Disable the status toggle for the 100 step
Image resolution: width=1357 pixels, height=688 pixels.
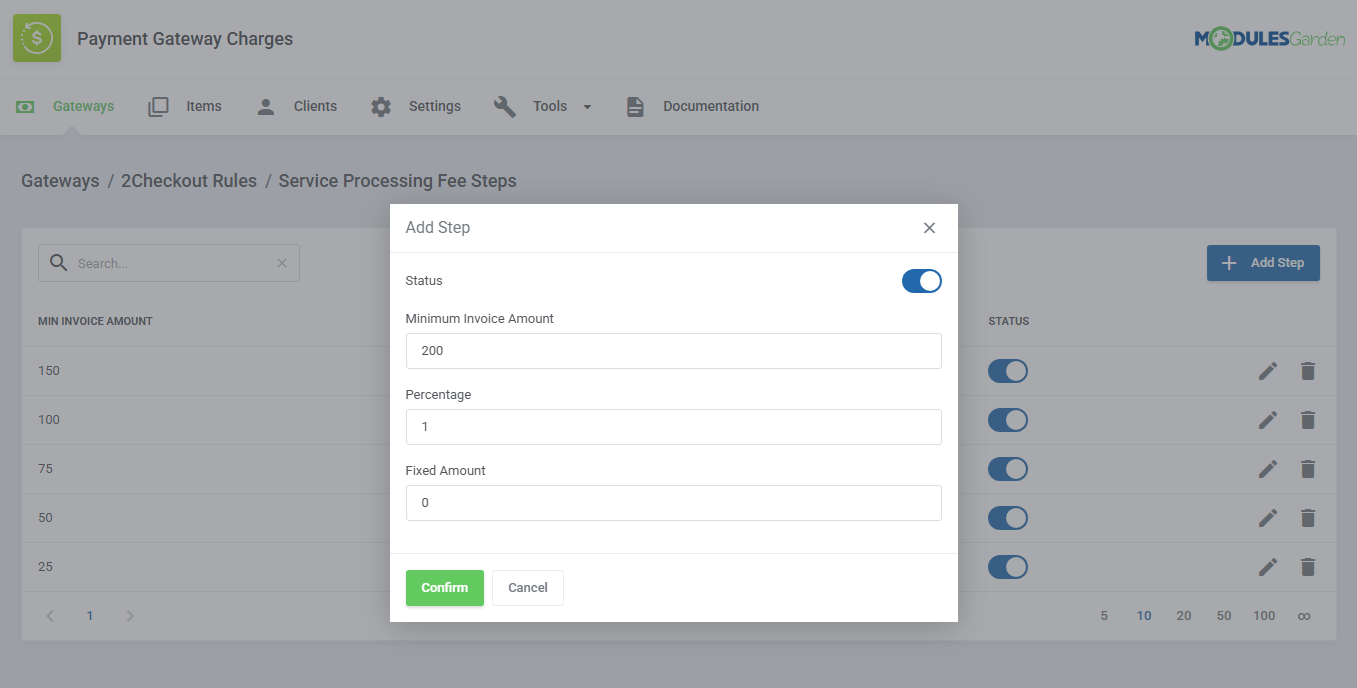point(1007,419)
